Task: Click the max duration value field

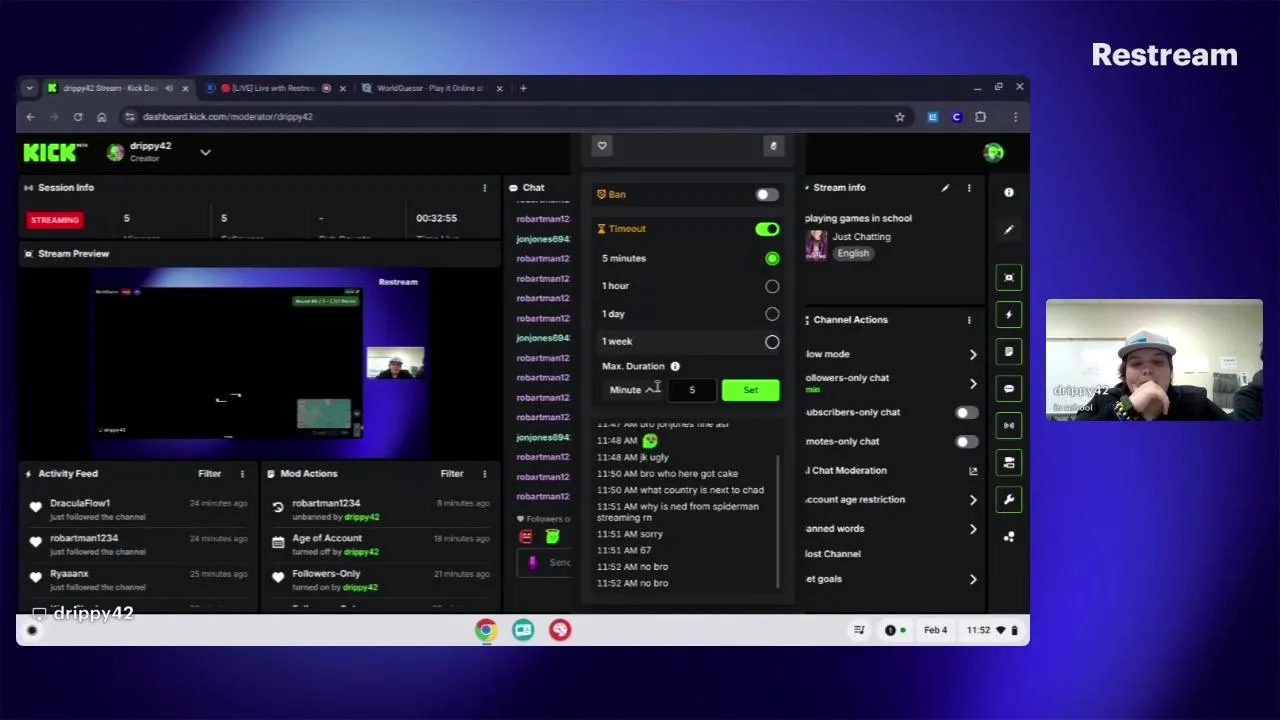Action: click(692, 390)
